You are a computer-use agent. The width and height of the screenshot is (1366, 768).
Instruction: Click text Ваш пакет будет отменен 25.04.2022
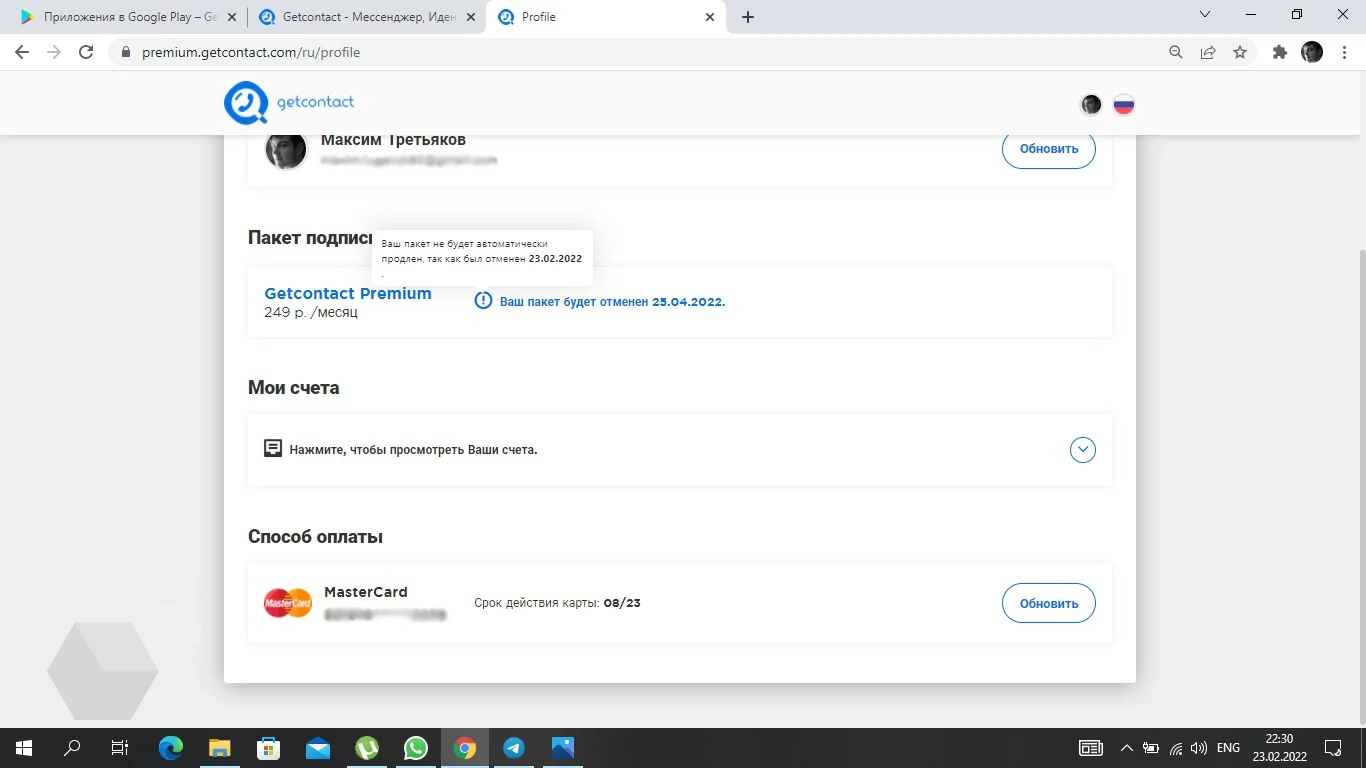(x=612, y=301)
